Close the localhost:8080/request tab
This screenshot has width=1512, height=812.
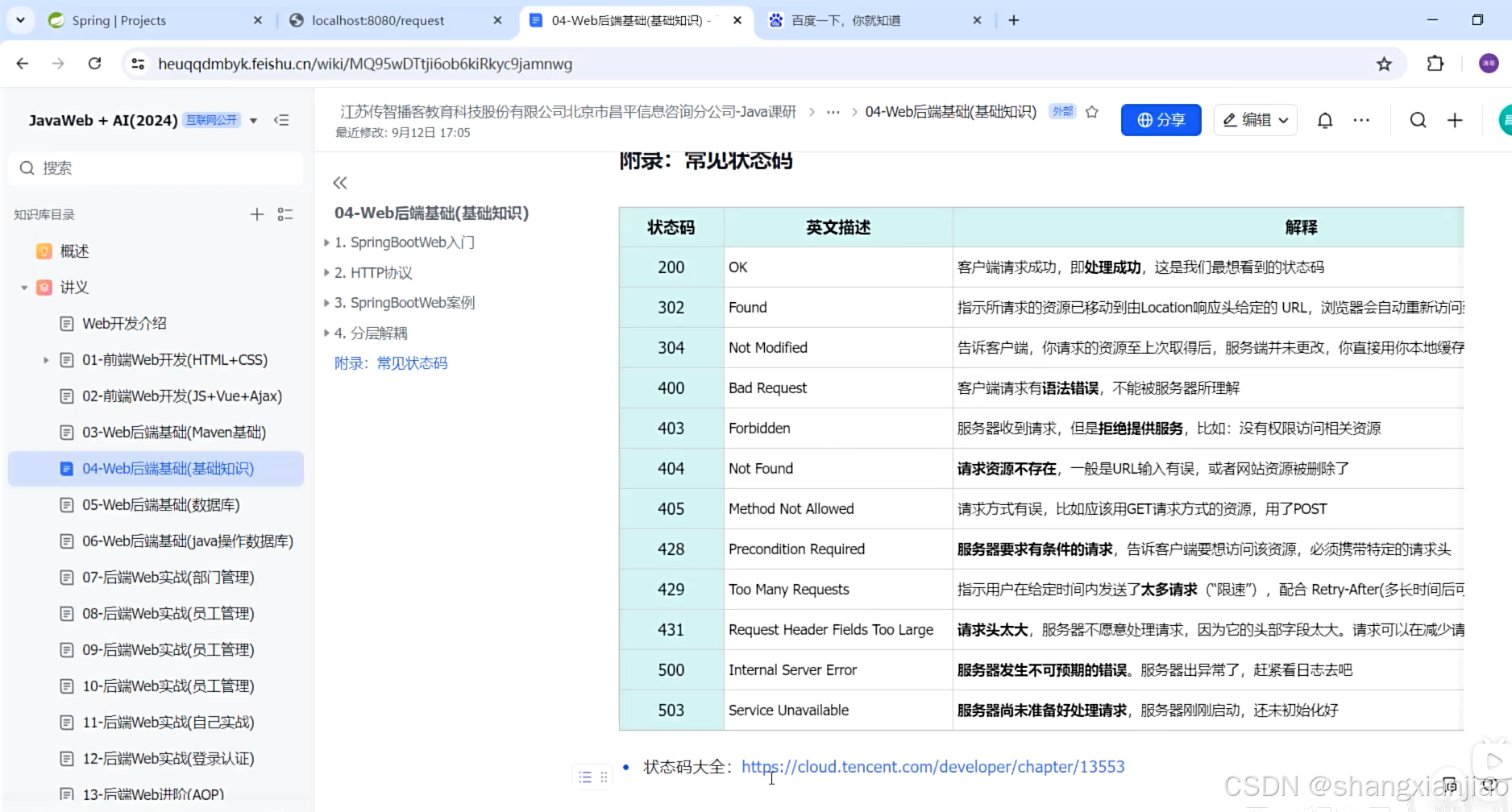(x=497, y=20)
